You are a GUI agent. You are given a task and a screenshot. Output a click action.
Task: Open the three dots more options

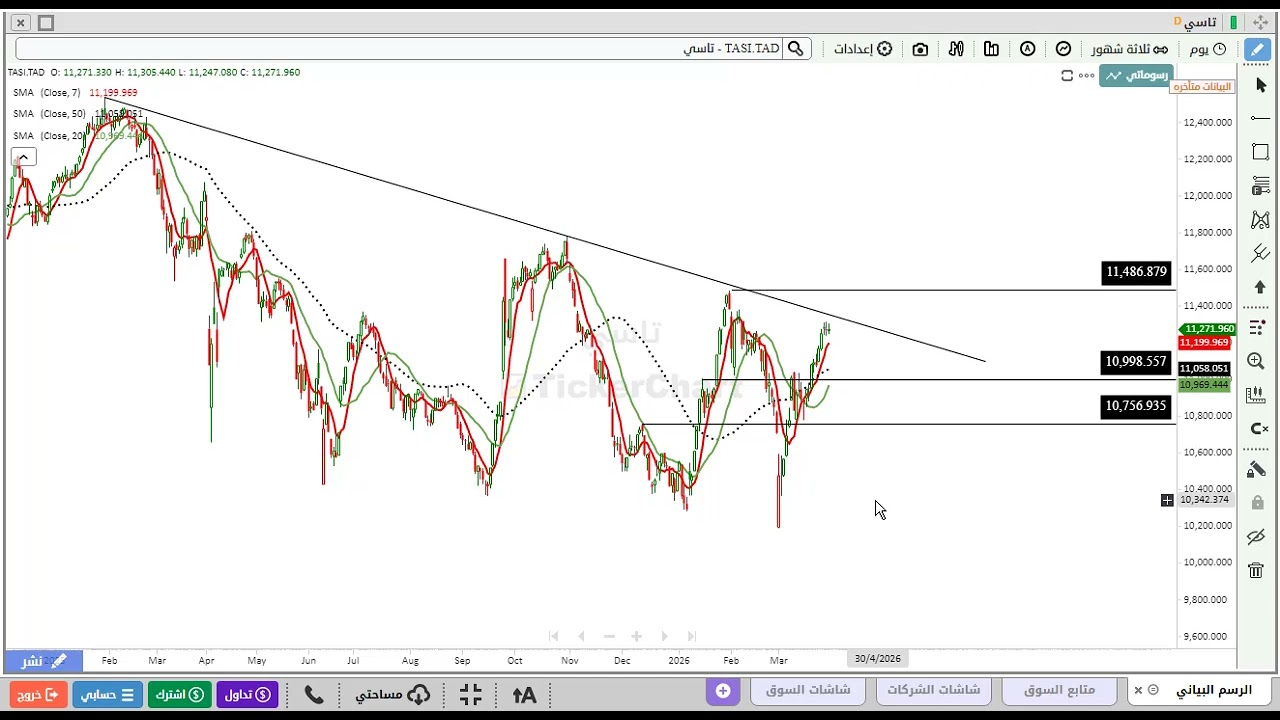coord(1086,76)
